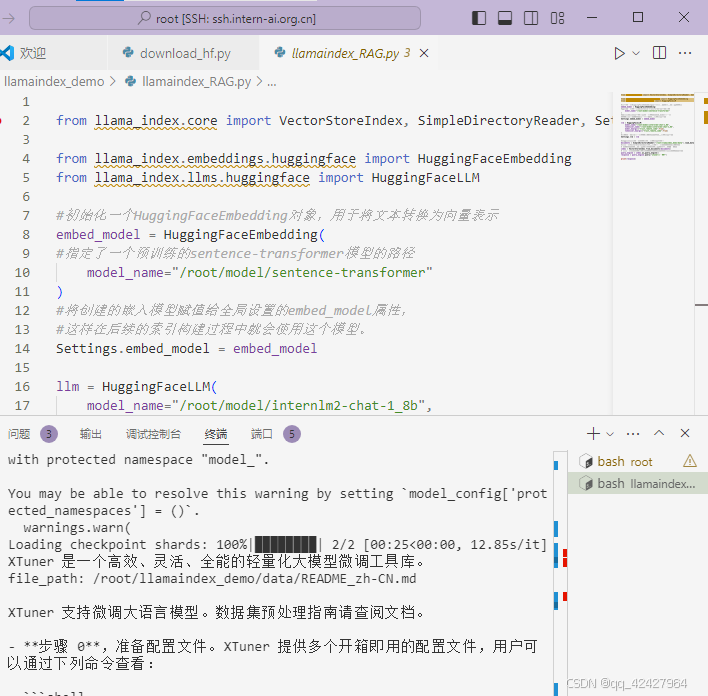The image size is (708, 696).
Task: Click the Python file icon in breadcrumb
Action: coord(131,81)
